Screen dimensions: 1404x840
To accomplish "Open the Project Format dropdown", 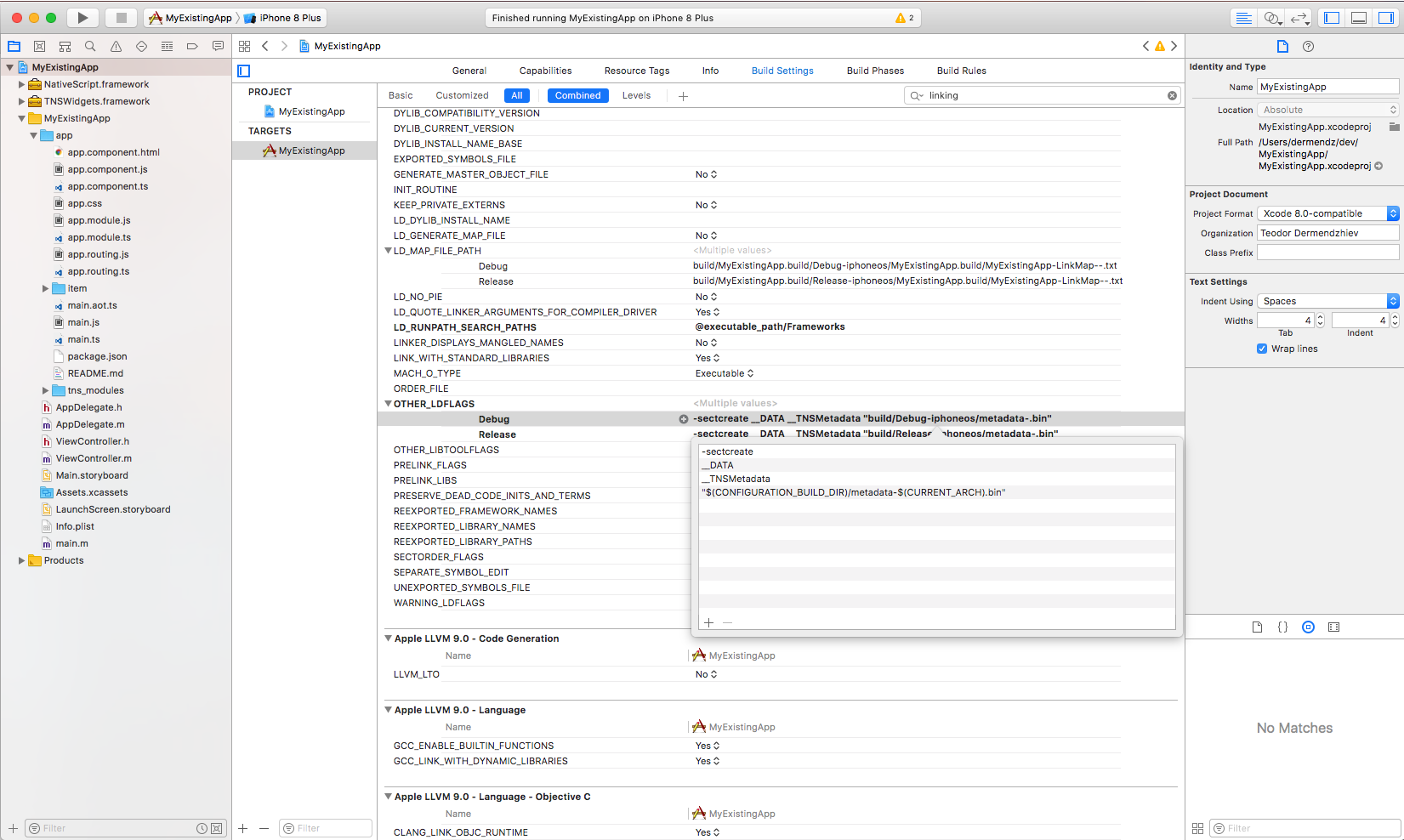I will tap(1327, 213).
